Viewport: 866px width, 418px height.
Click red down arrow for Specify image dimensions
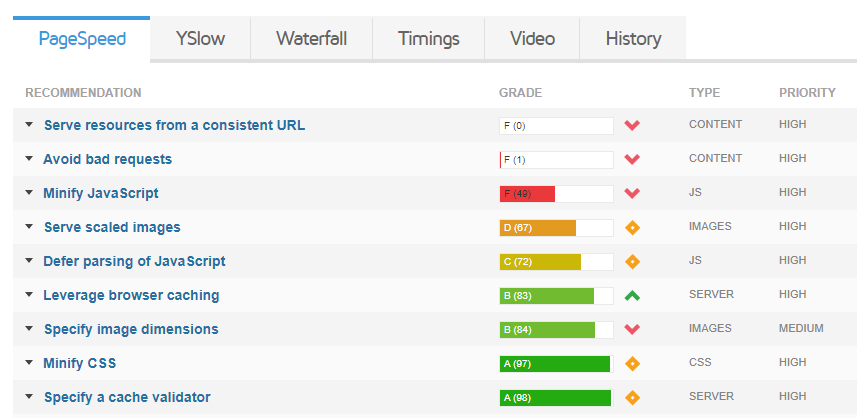click(x=631, y=329)
